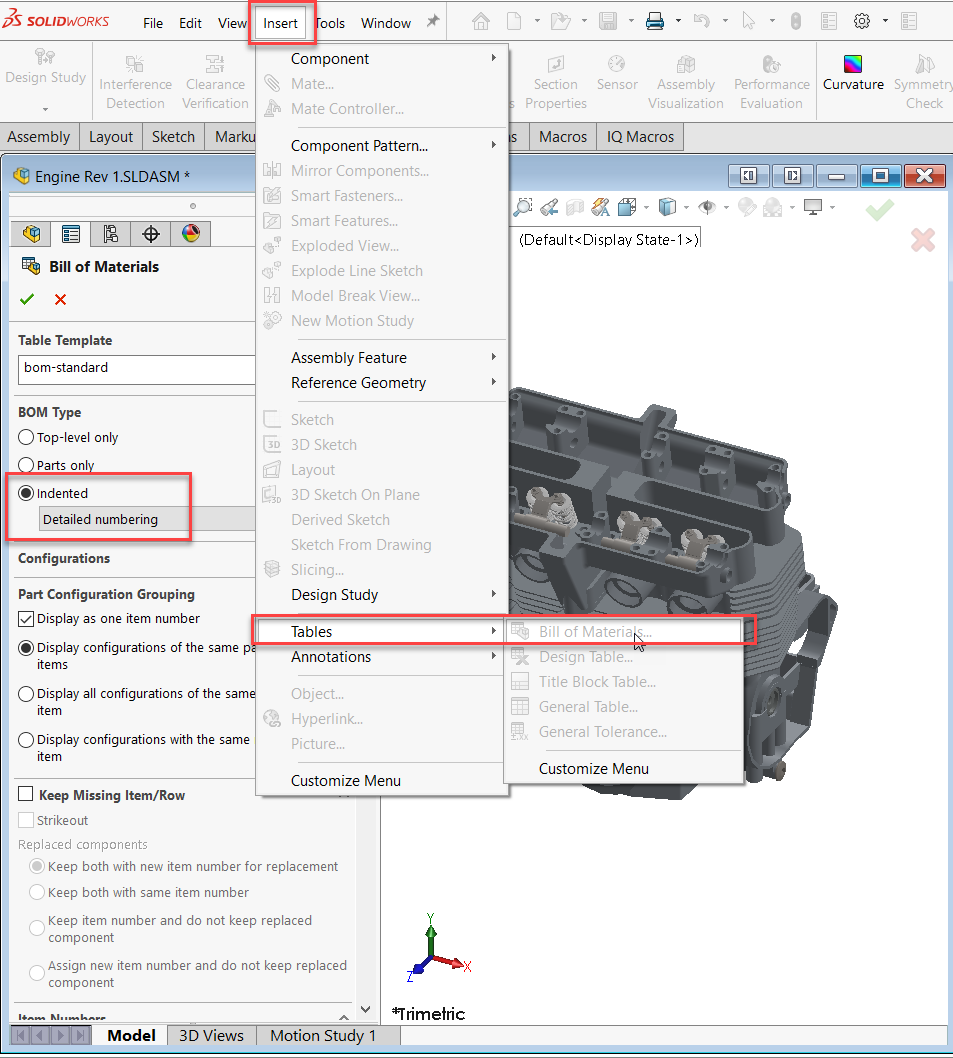Image resolution: width=953 pixels, height=1058 pixels.
Task: Click the Options gear icon
Action: [x=862, y=22]
